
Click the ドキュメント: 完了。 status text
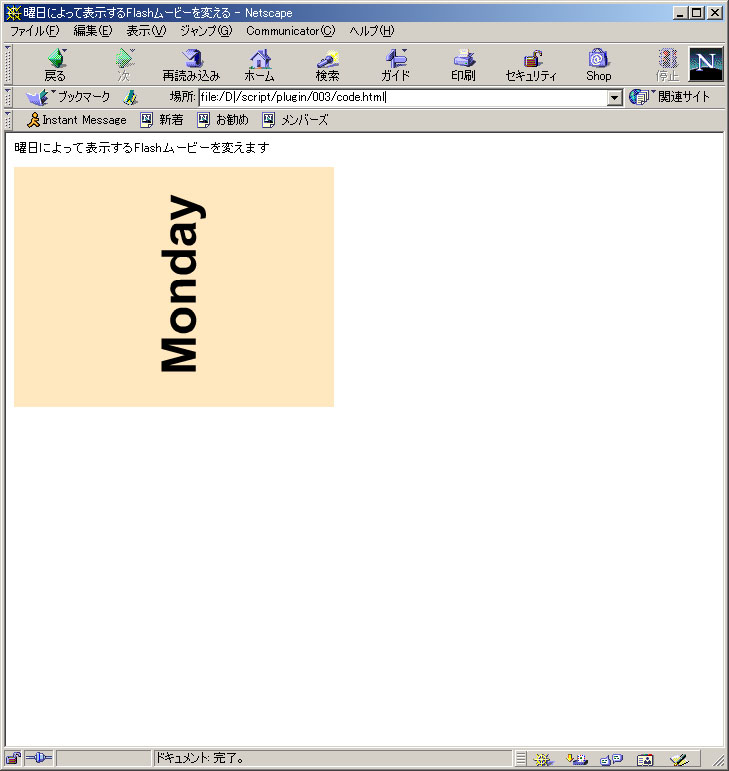[x=200, y=758]
